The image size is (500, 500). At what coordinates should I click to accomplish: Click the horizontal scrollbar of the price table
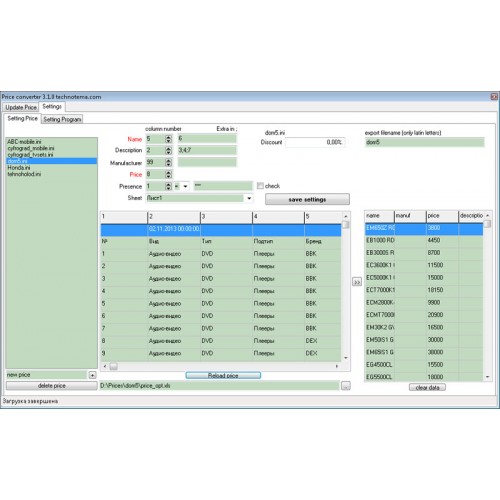pos(221,367)
